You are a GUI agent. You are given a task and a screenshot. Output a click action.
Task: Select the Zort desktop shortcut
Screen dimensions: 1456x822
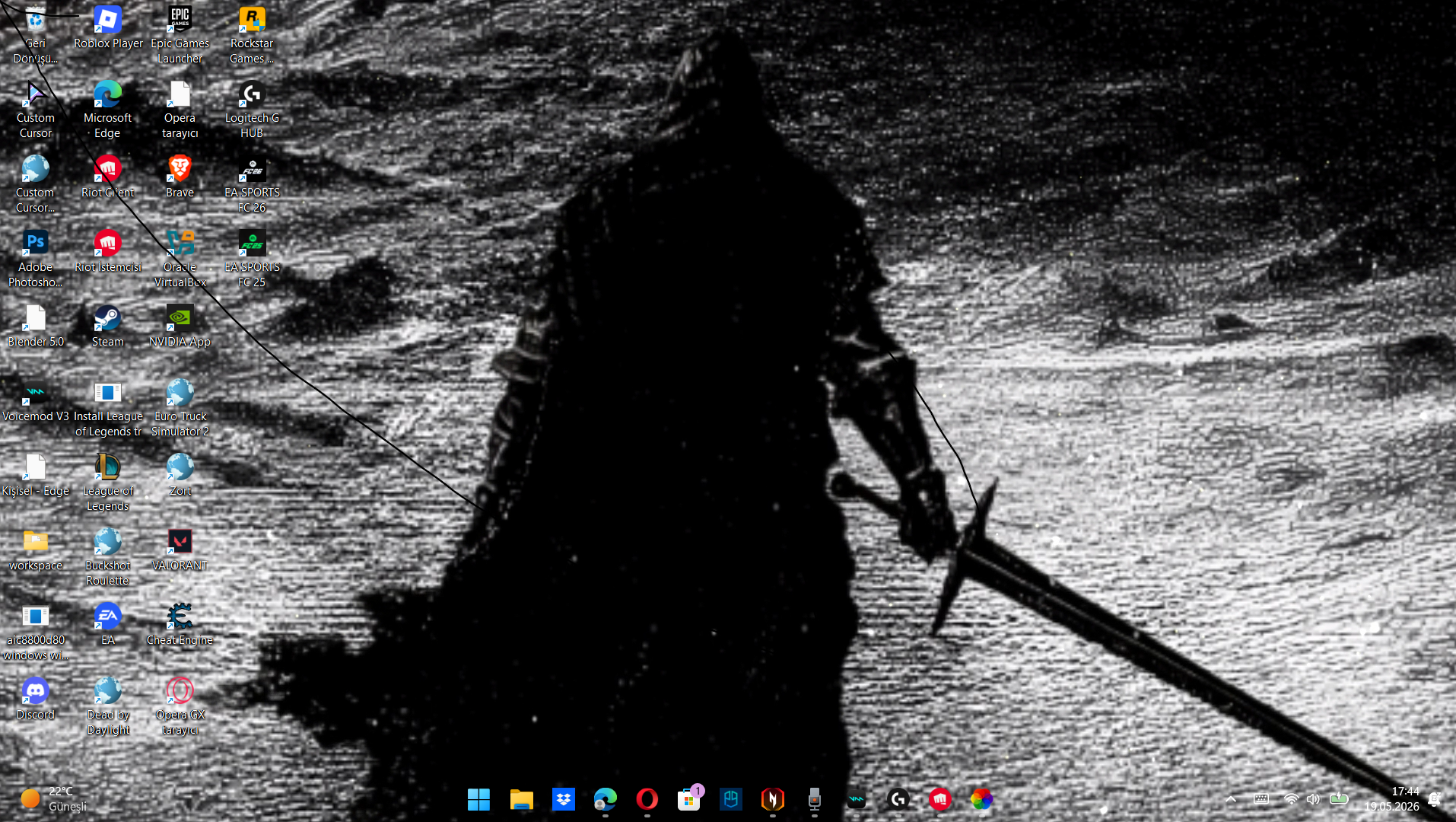coord(180,476)
